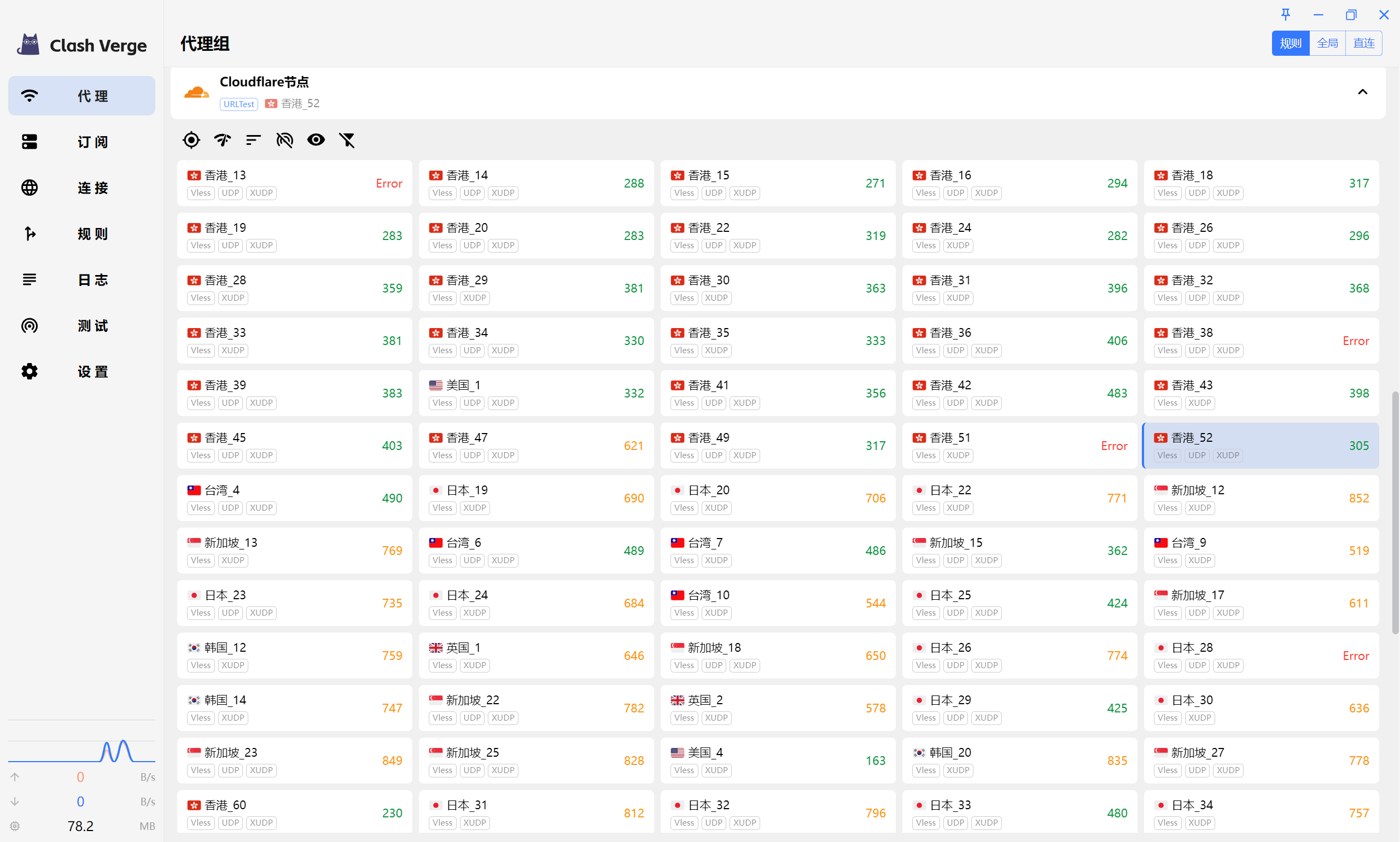Click the download speed arrow icon
The width and height of the screenshot is (1400, 842).
tap(15, 801)
